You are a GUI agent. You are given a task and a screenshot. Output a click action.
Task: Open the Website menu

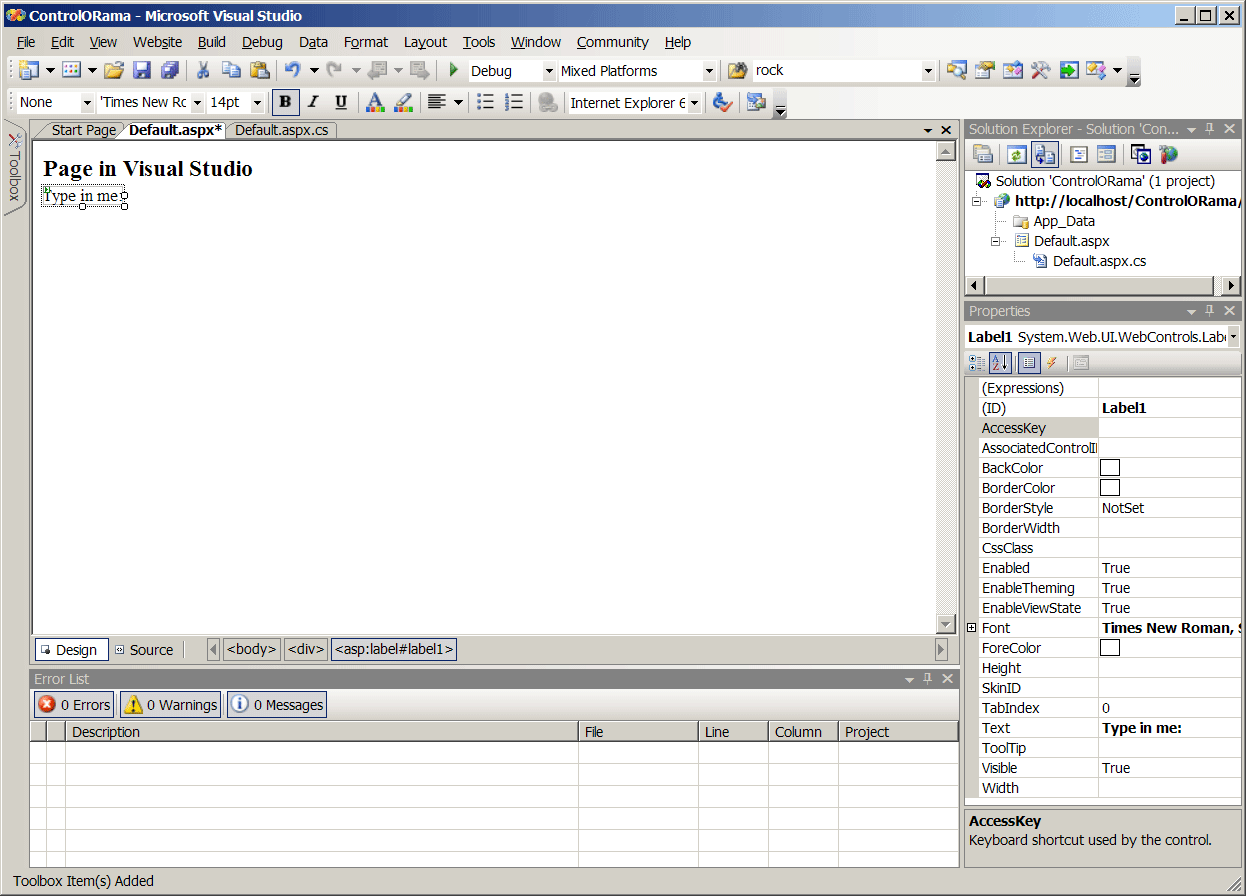(157, 42)
